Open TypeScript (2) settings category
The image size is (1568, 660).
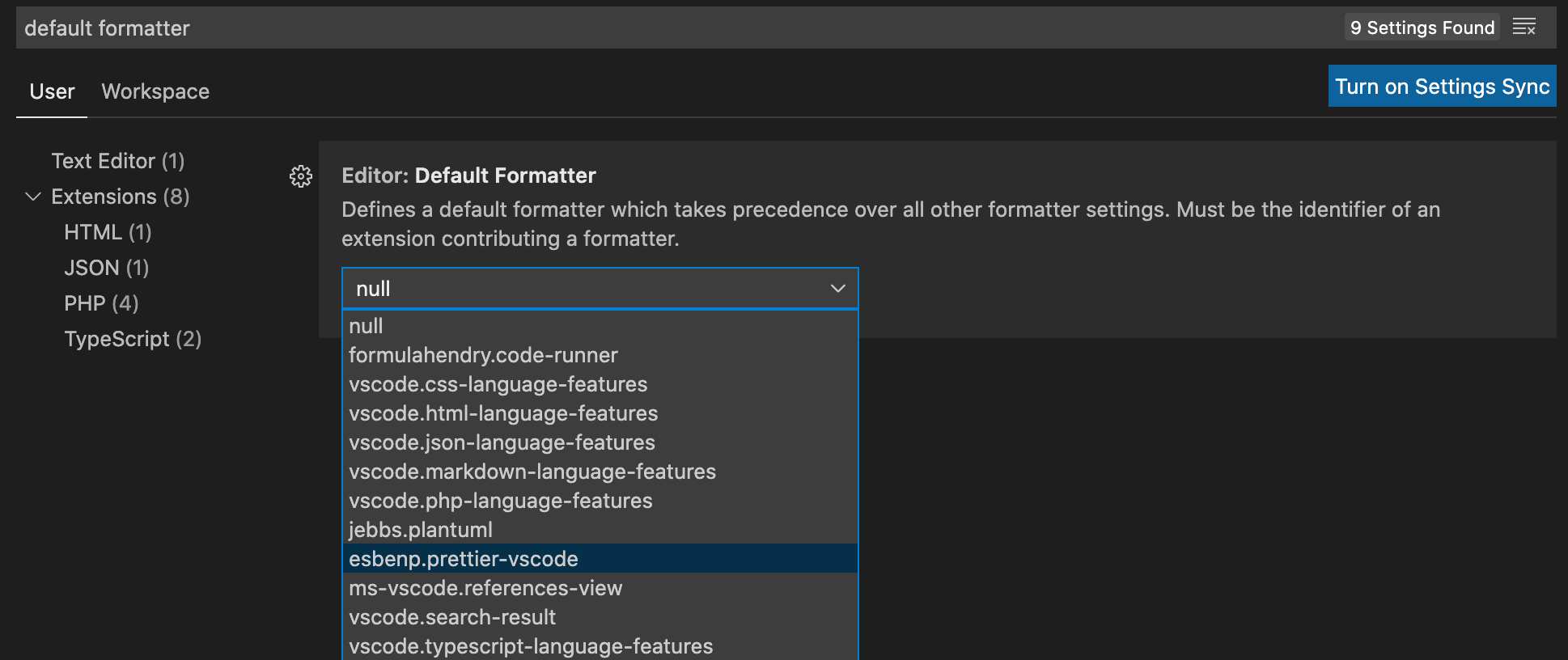point(133,339)
